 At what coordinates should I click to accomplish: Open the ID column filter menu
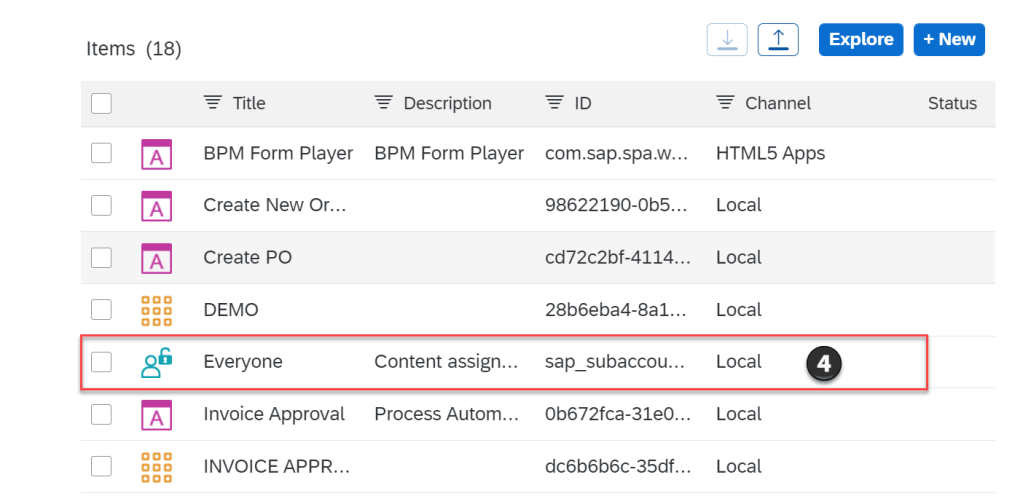click(x=554, y=103)
